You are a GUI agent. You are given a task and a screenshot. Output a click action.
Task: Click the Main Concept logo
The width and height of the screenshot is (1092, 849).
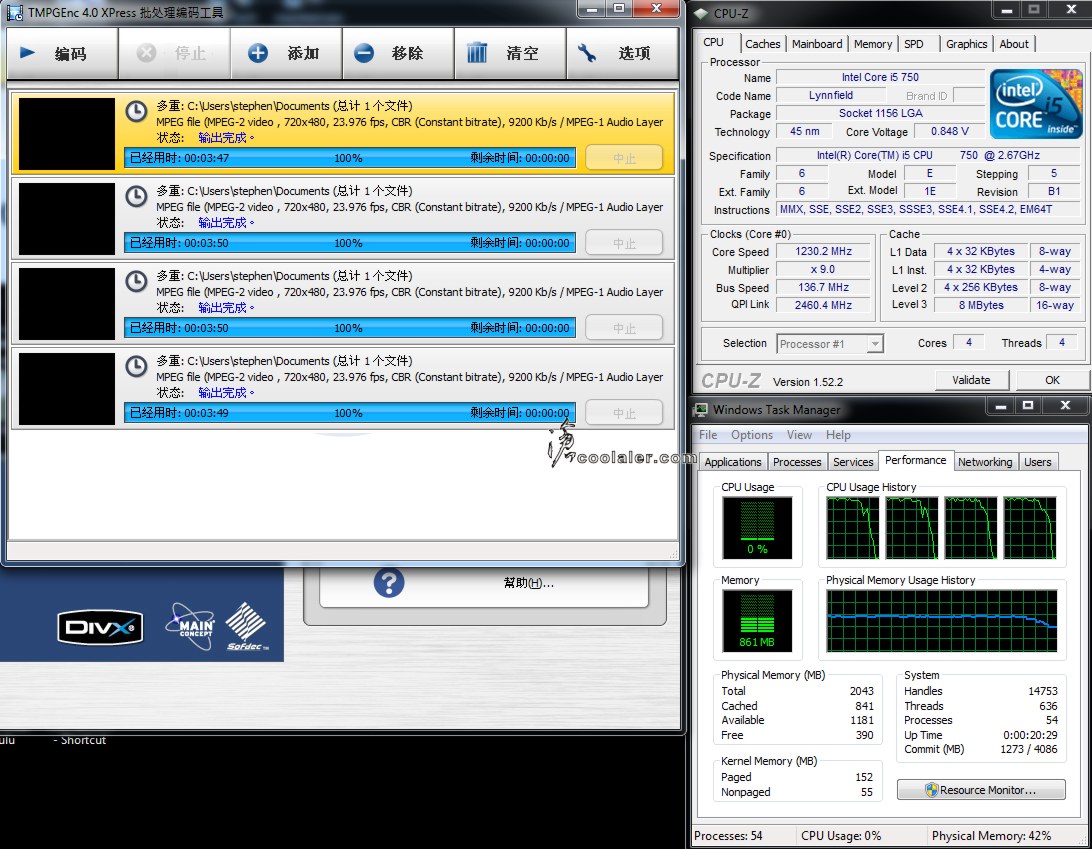[189, 626]
